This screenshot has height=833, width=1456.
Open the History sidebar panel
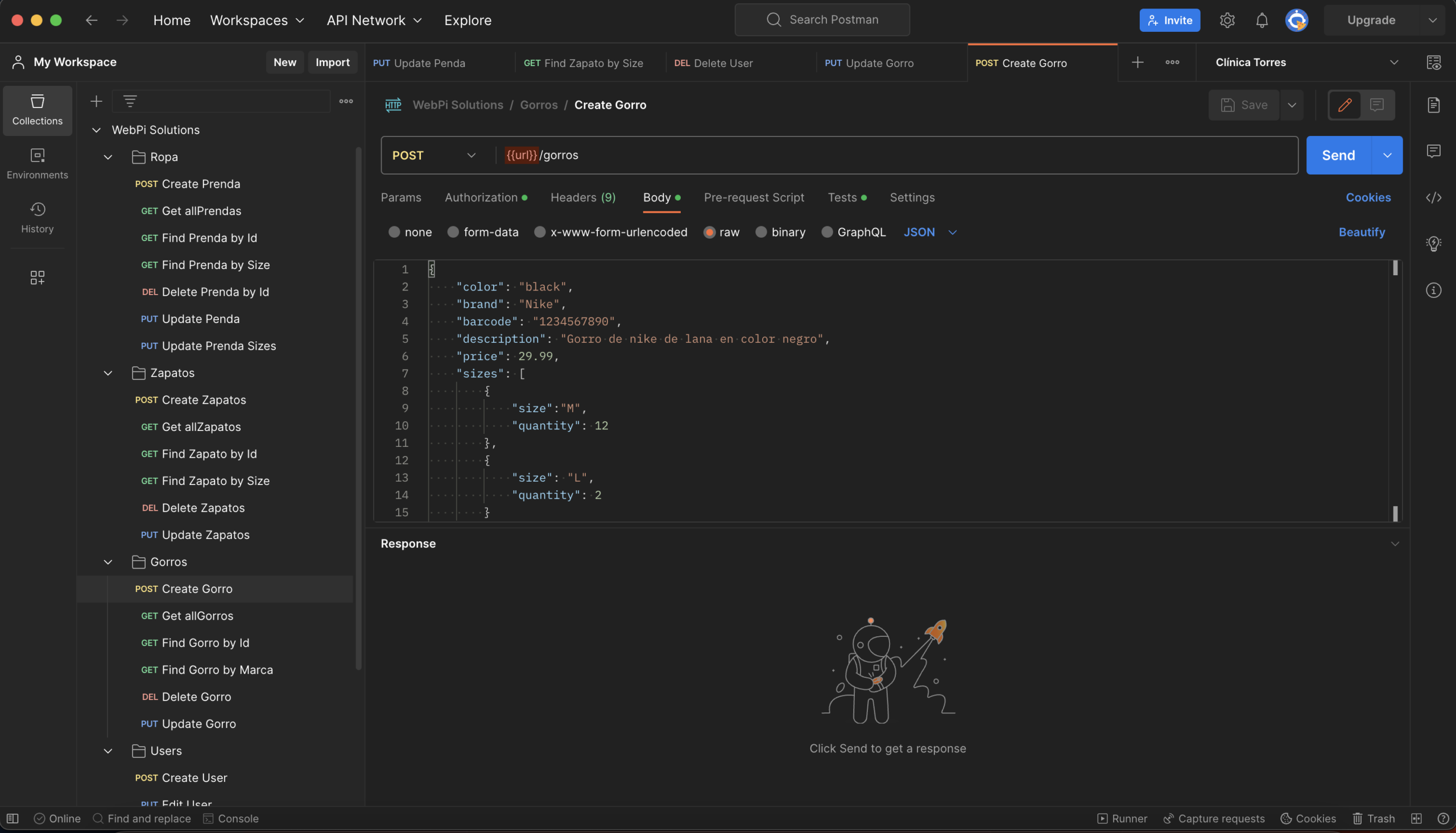[37, 218]
